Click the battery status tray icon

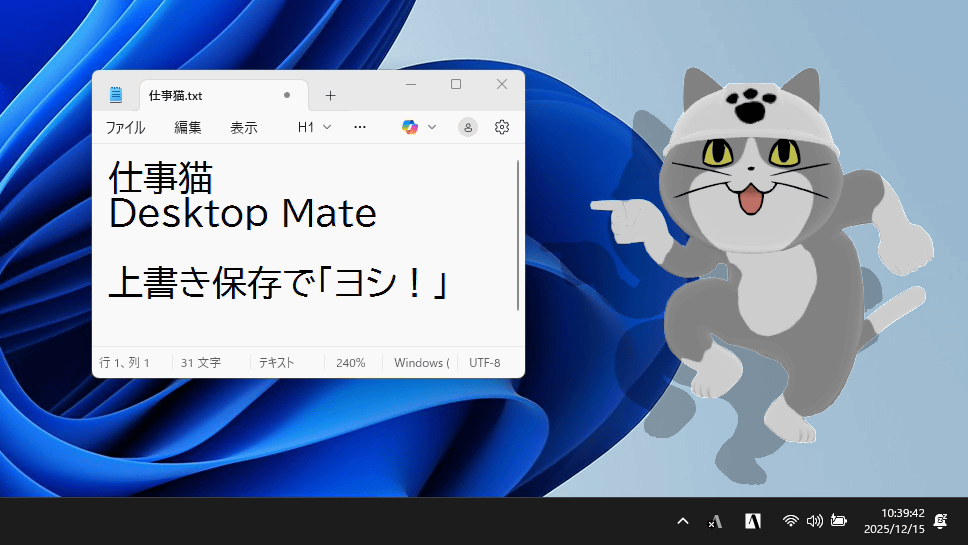tap(838, 521)
